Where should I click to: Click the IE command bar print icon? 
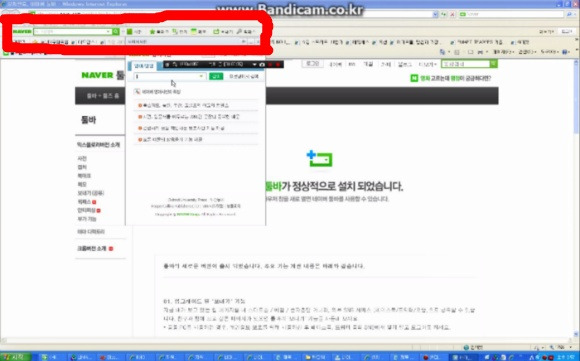pyautogui.click(x=480, y=53)
